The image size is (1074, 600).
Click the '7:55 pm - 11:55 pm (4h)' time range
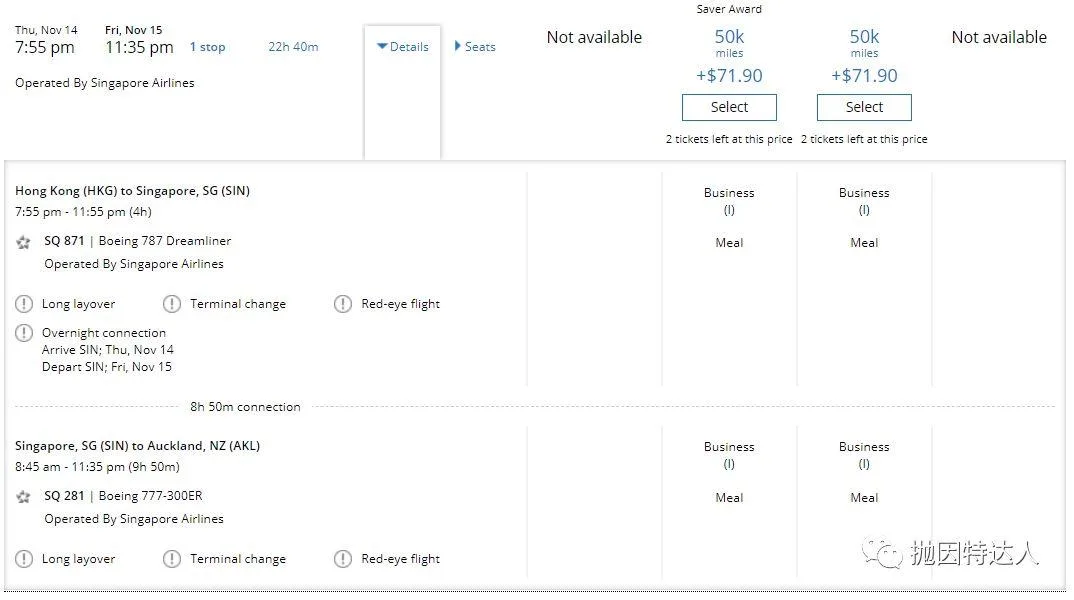point(84,212)
